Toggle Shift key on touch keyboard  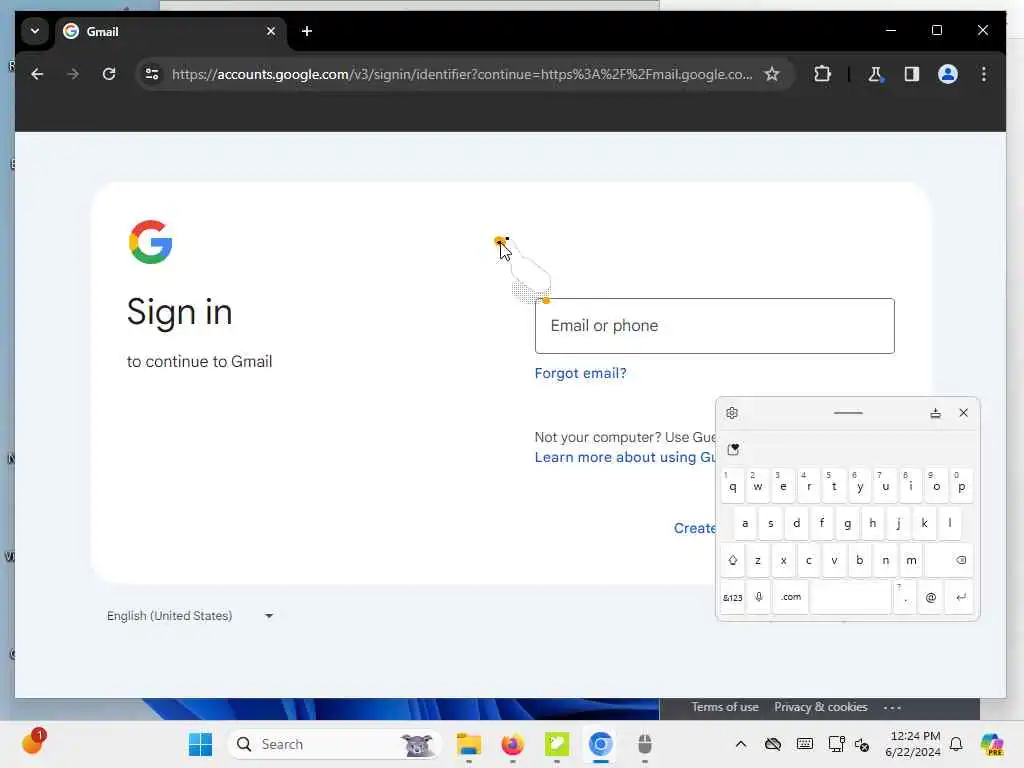pos(733,560)
